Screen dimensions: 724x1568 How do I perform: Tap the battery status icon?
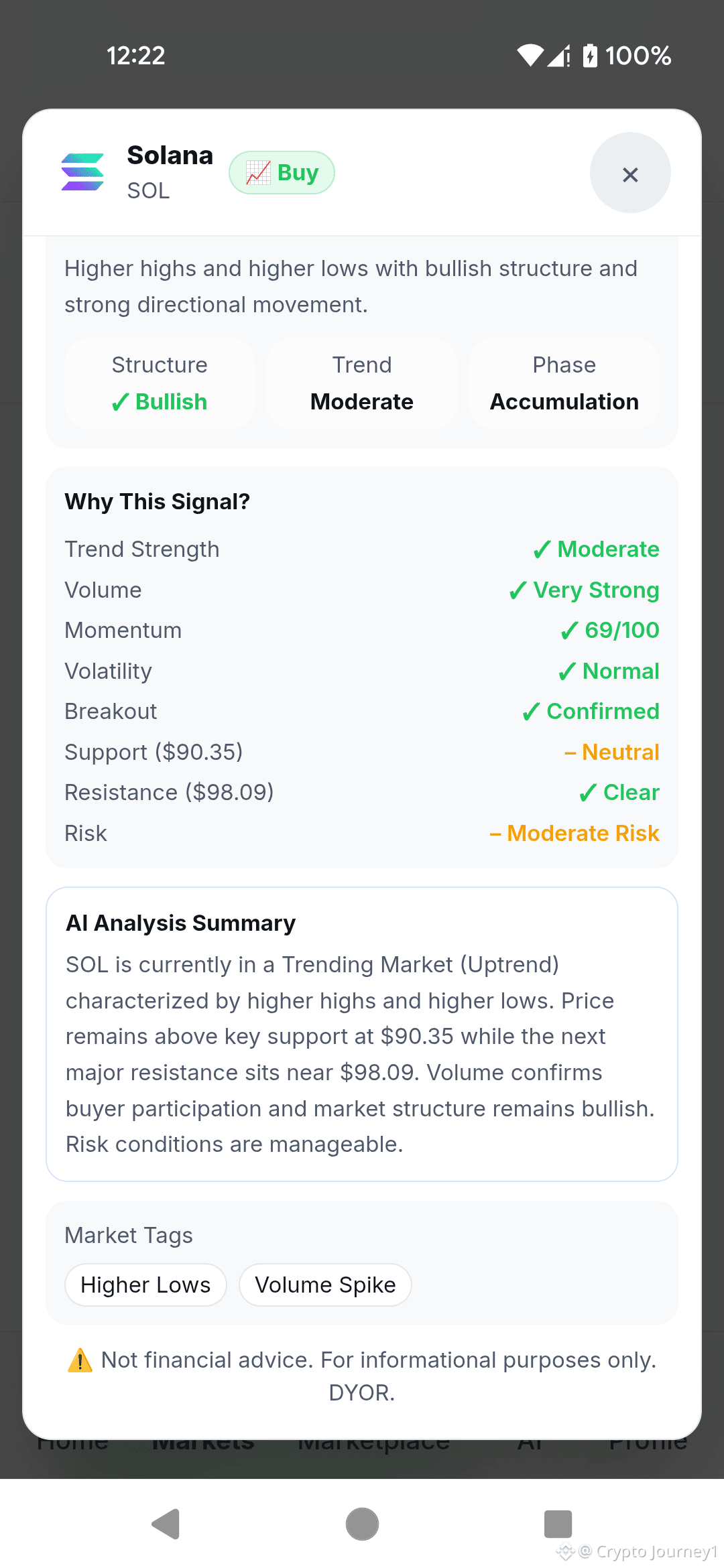pos(590,56)
